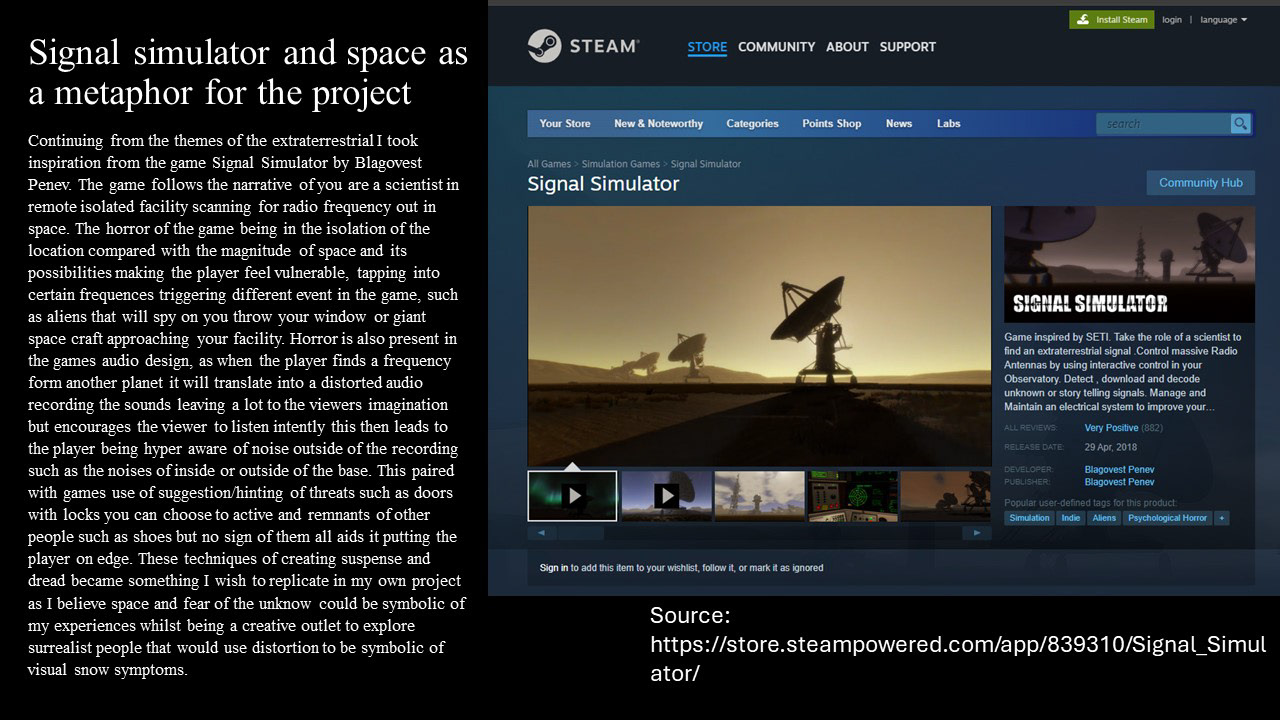Select the fourth thumbnail with control panel
This screenshot has height=720, width=1280.
pyautogui.click(x=853, y=496)
